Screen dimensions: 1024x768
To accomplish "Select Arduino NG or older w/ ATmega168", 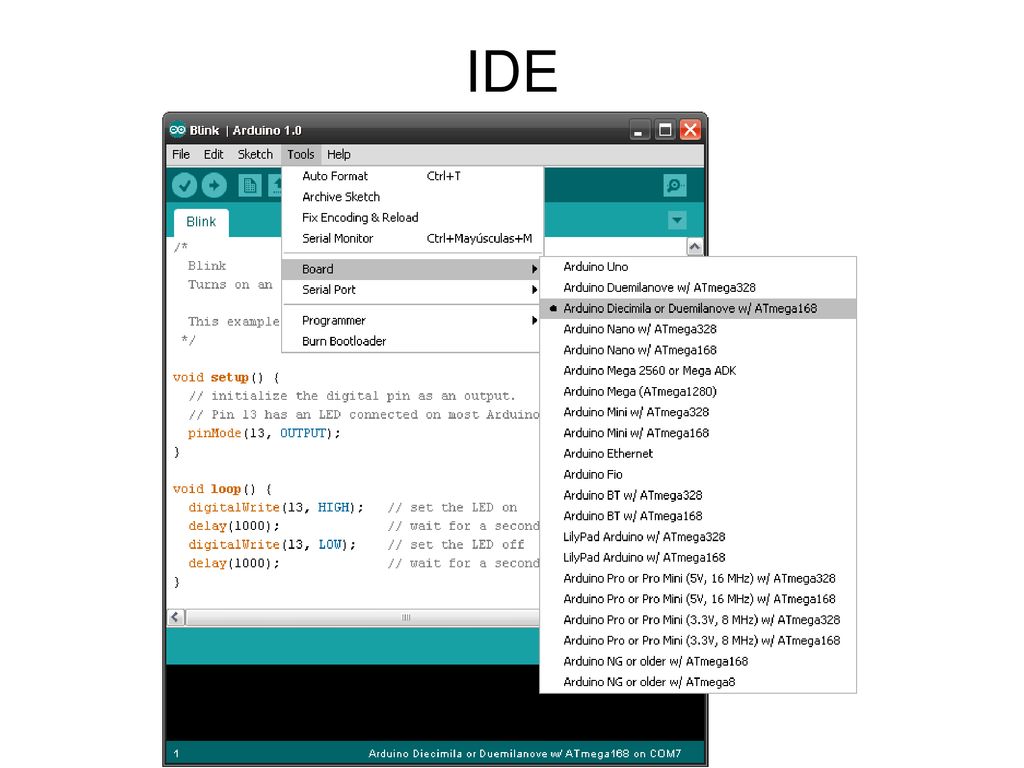I will (x=698, y=662).
